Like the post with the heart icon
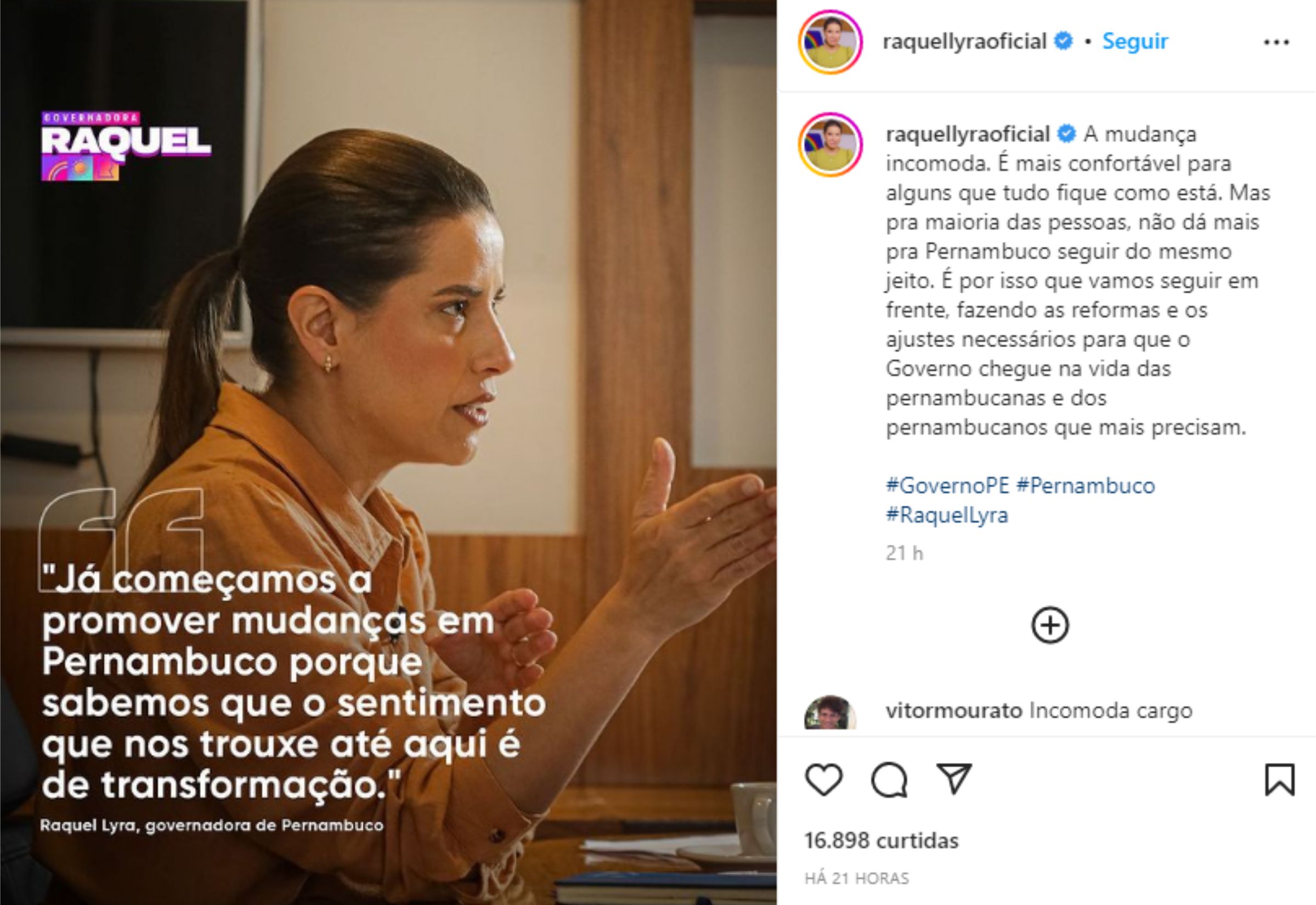Viewport: 1316px width, 905px height. pyautogui.click(x=824, y=780)
